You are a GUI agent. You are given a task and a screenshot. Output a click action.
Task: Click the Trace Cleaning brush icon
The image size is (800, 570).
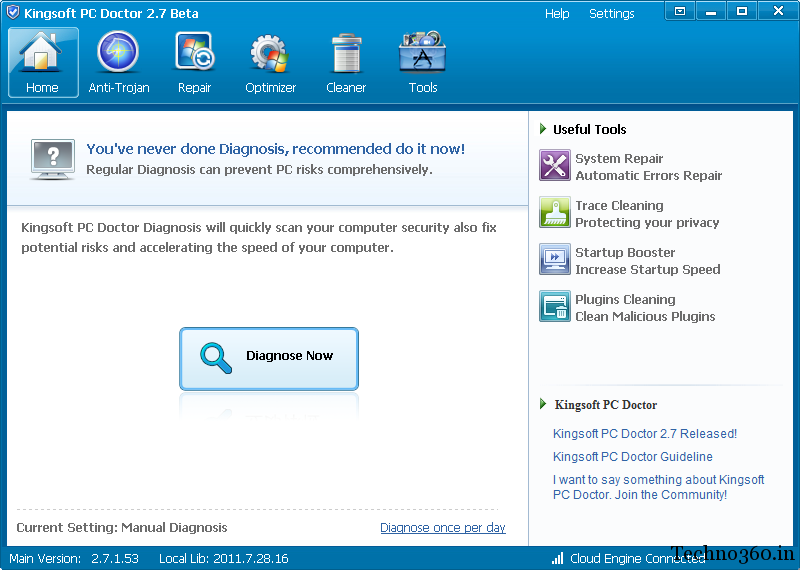coord(555,212)
